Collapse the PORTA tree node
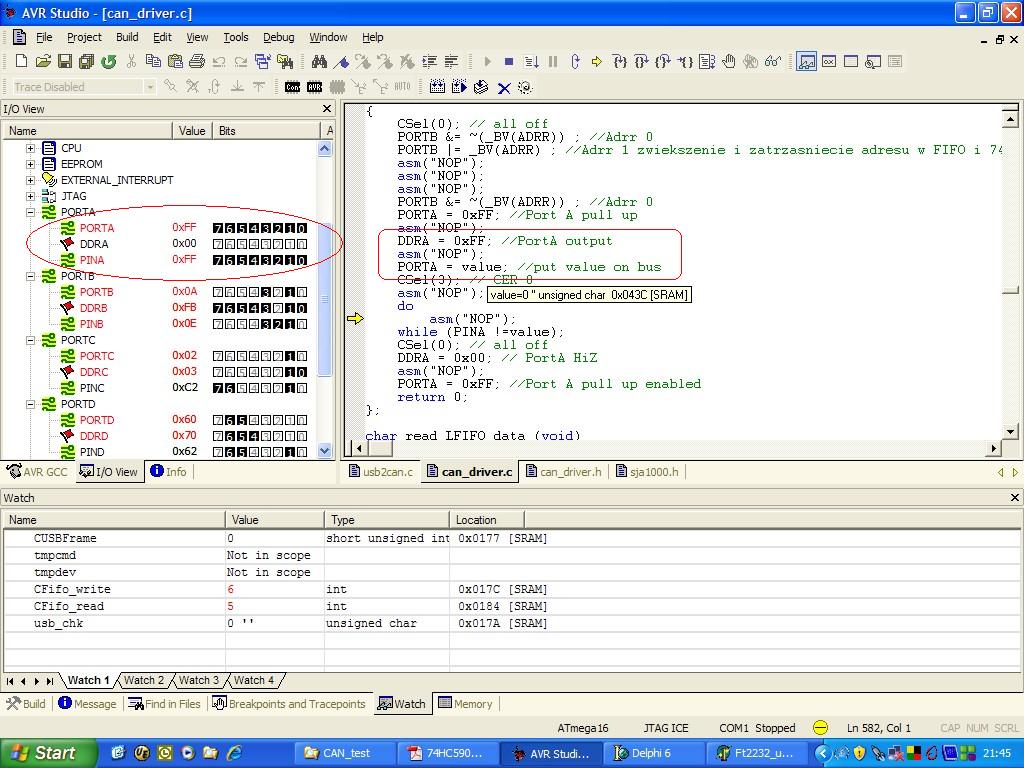 tap(31, 212)
